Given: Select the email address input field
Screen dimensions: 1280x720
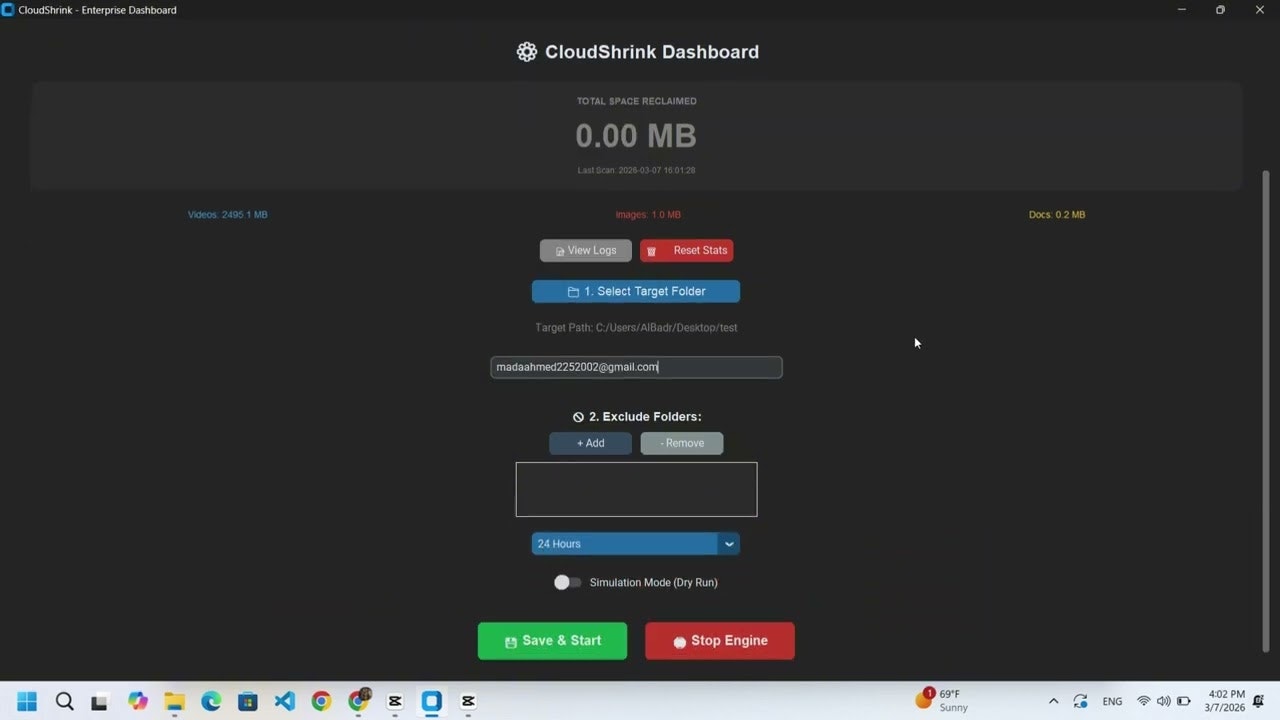Looking at the screenshot, I should click(x=636, y=367).
